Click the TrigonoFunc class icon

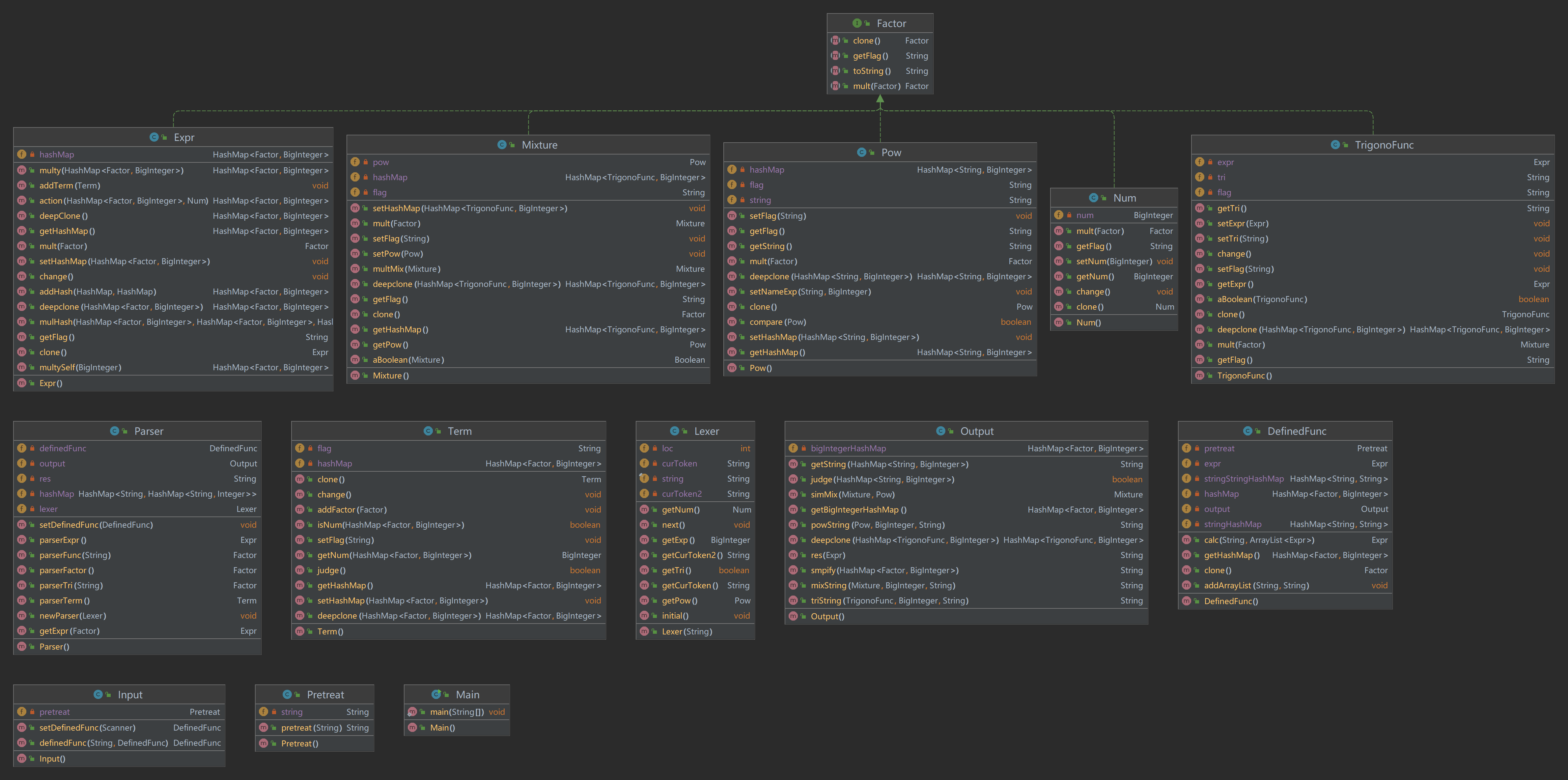click(x=1335, y=144)
